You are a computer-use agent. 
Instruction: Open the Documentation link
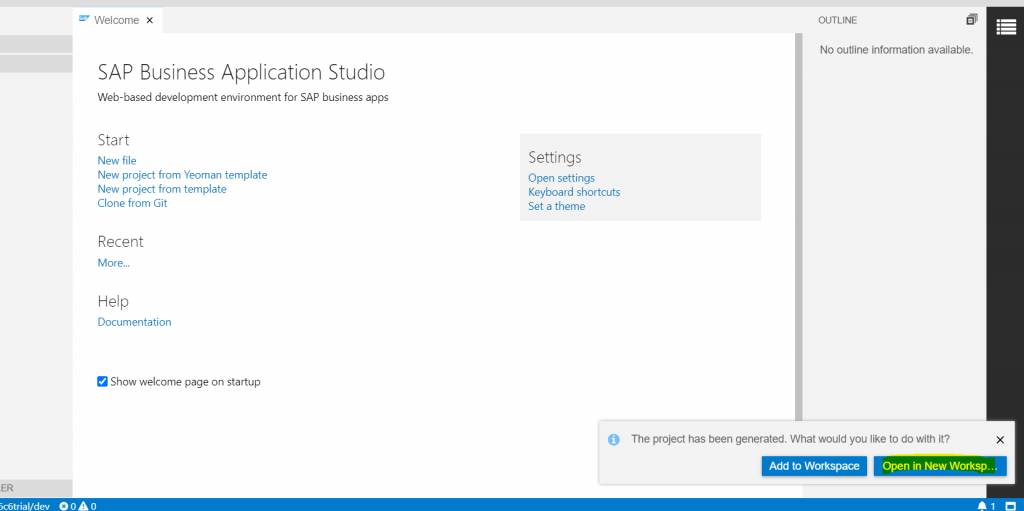pos(135,321)
